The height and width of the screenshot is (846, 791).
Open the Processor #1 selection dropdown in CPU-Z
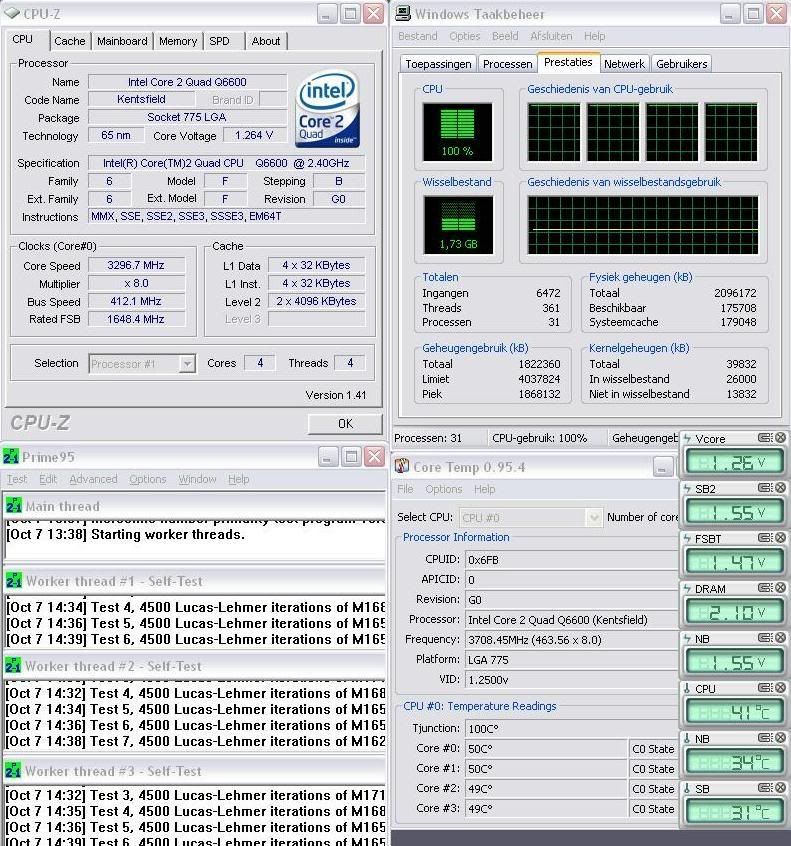[x=187, y=364]
